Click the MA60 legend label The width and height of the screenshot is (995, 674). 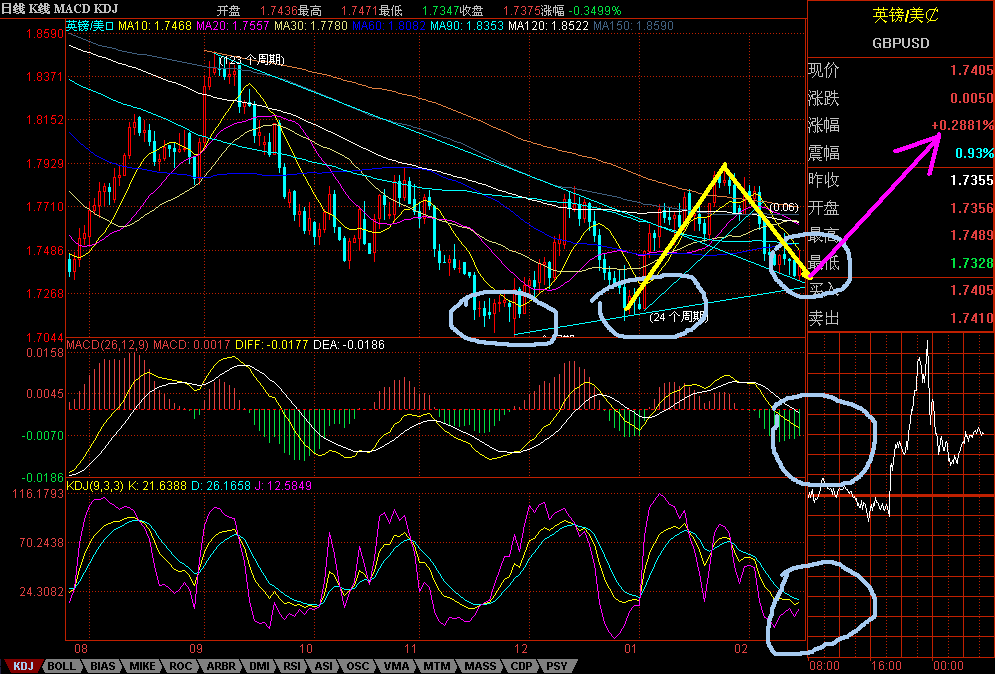(x=389, y=26)
